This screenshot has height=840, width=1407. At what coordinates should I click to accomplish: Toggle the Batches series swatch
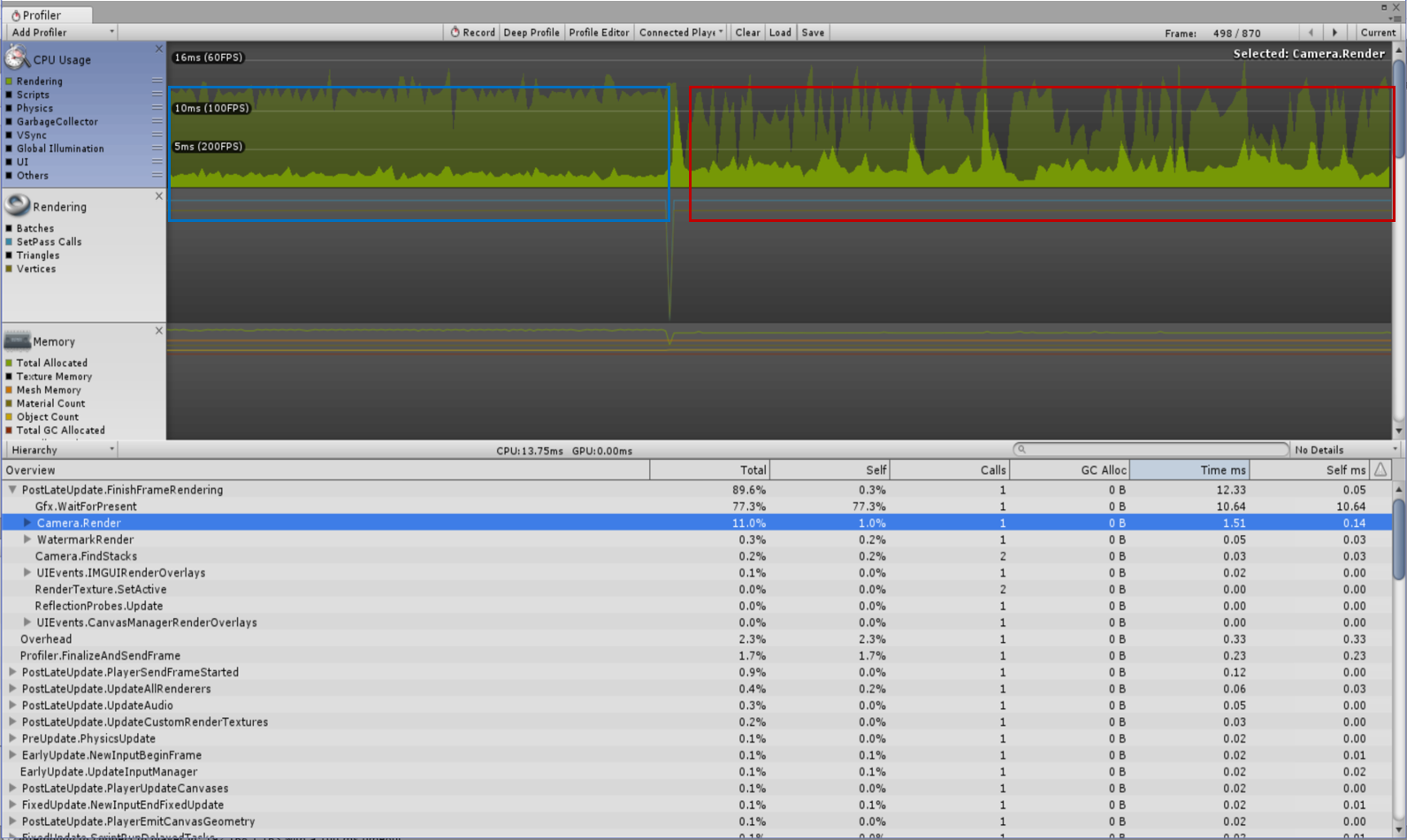coord(9,228)
